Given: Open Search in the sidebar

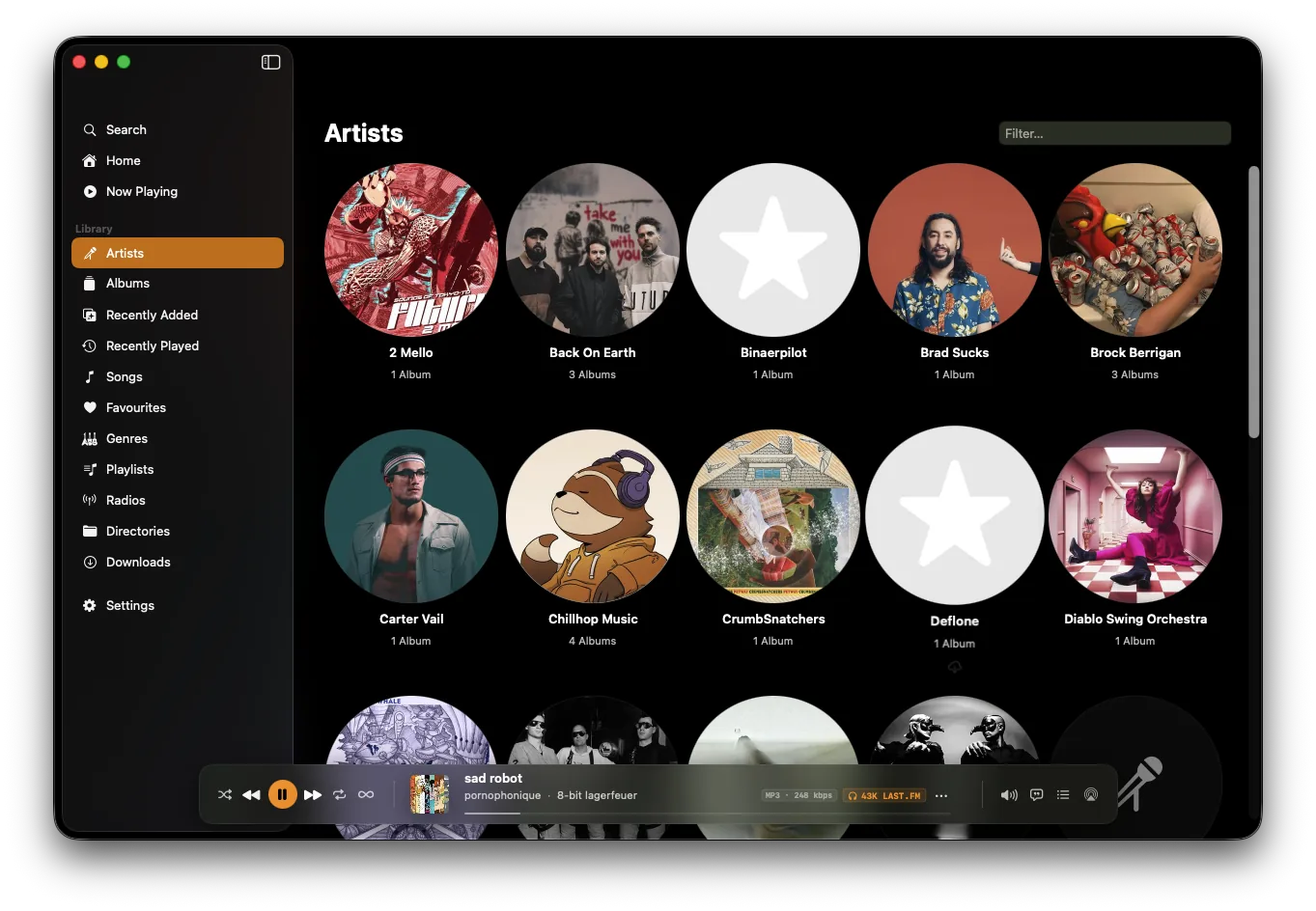Looking at the screenshot, I should (x=178, y=129).
